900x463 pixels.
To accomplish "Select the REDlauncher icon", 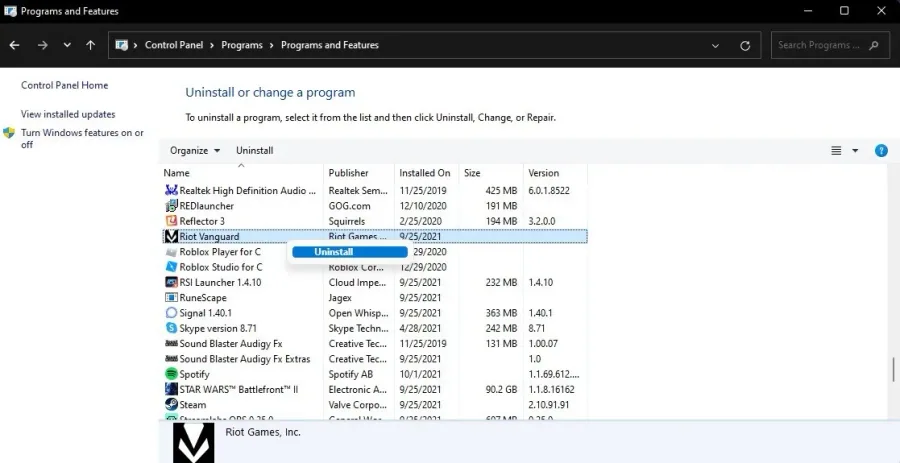I will pyautogui.click(x=171, y=206).
